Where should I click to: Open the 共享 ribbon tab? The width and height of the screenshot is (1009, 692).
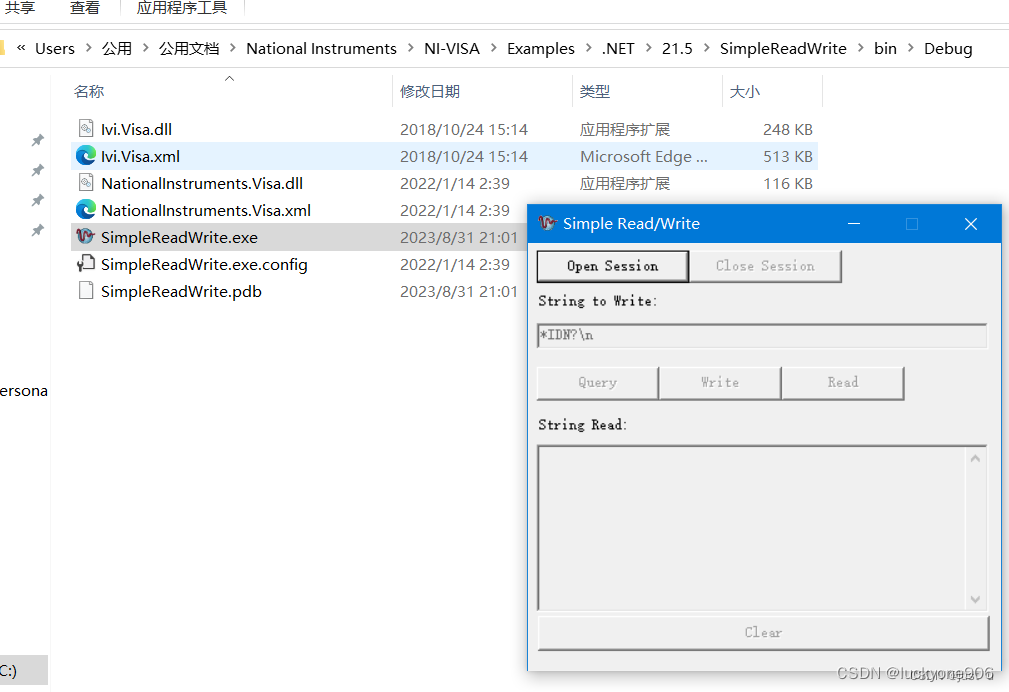tap(19, 8)
